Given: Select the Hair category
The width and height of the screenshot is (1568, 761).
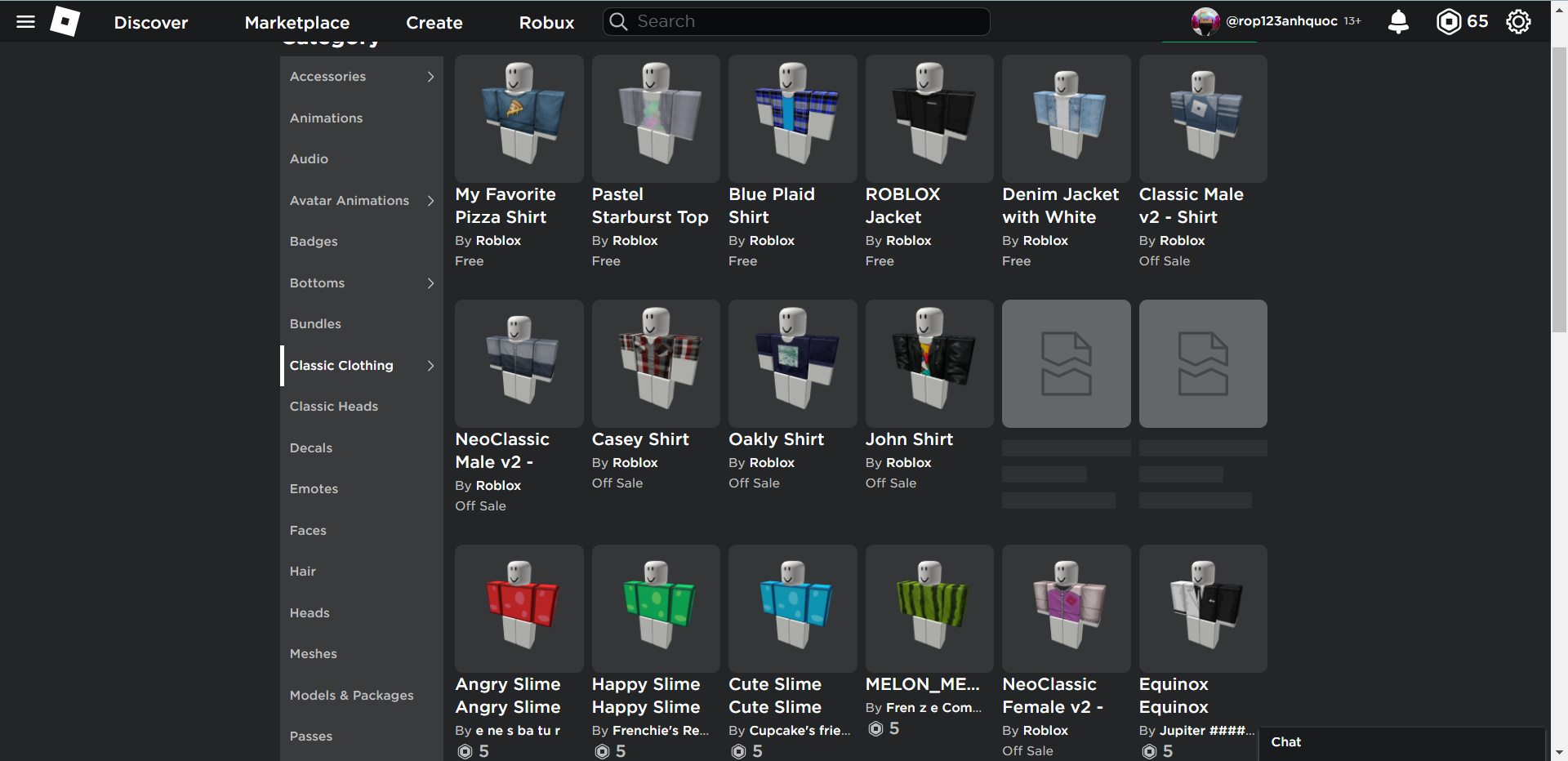Looking at the screenshot, I should coord(303,572).
